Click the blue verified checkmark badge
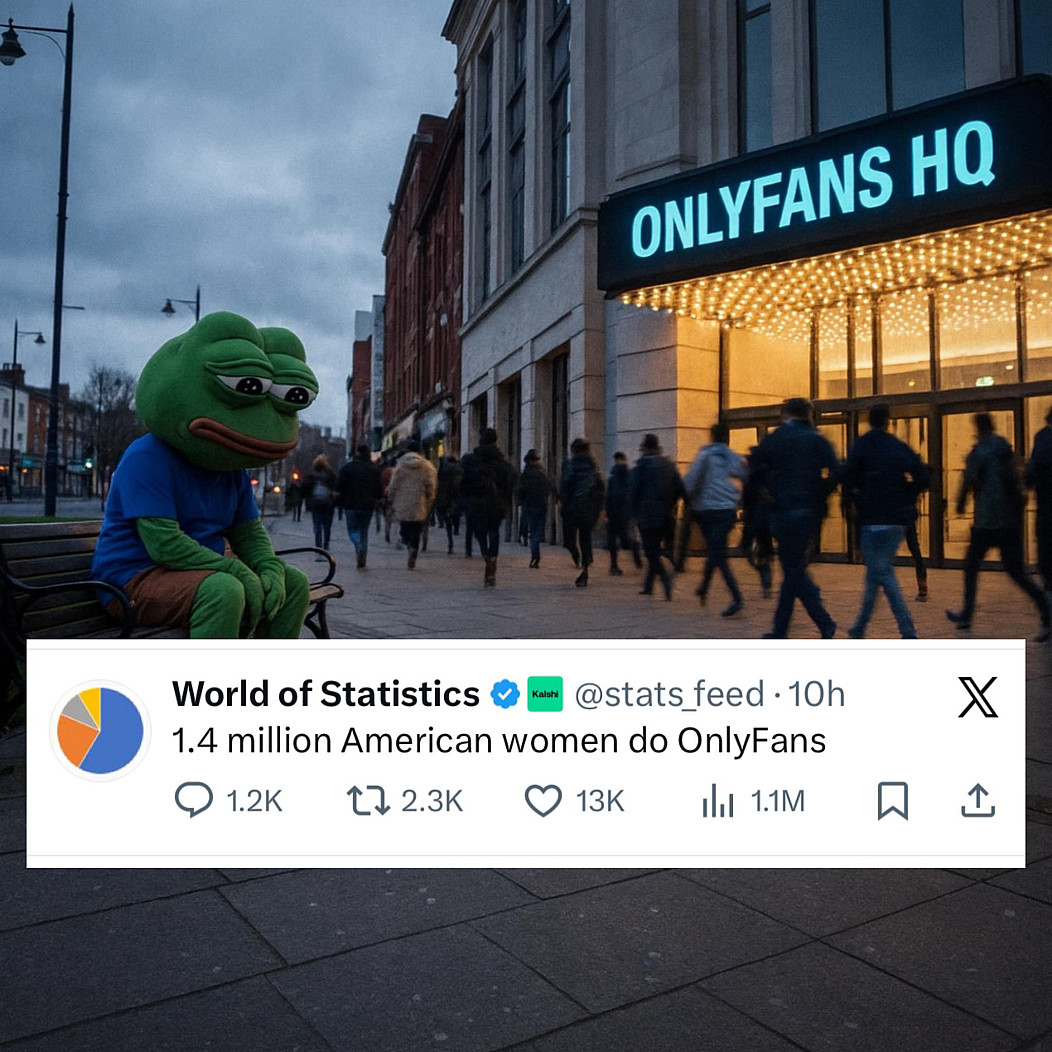The height and width of the screenshot is (1052, 1052). click(x=505, y=694)
